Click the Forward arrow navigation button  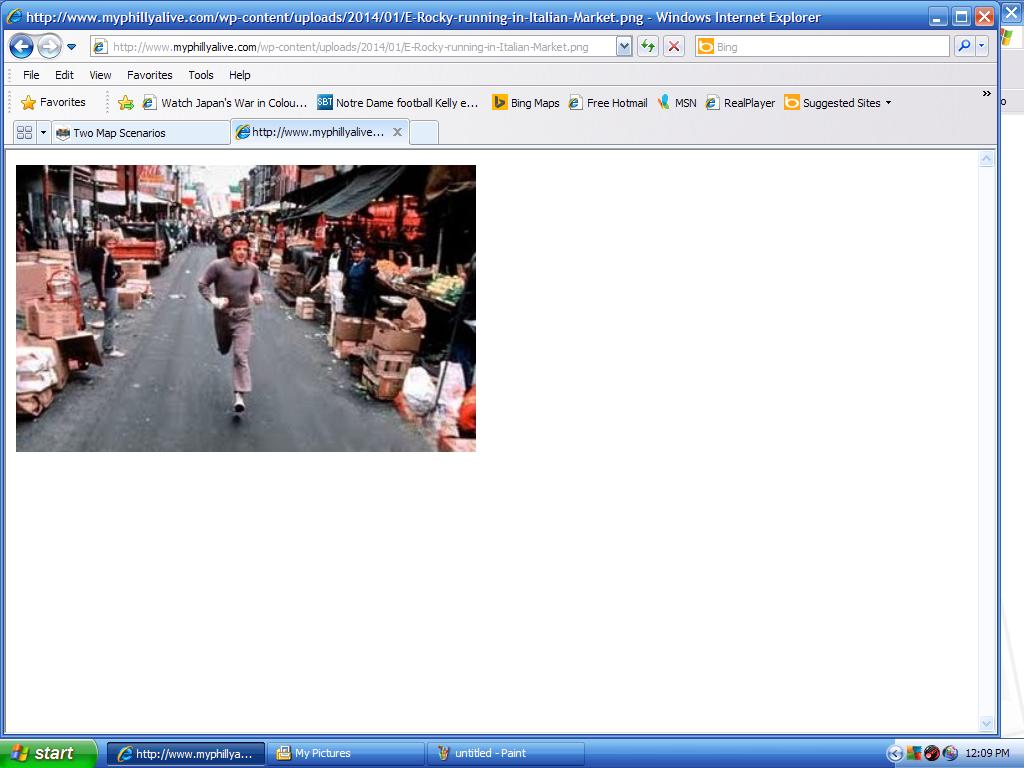(x=49, y=46)
